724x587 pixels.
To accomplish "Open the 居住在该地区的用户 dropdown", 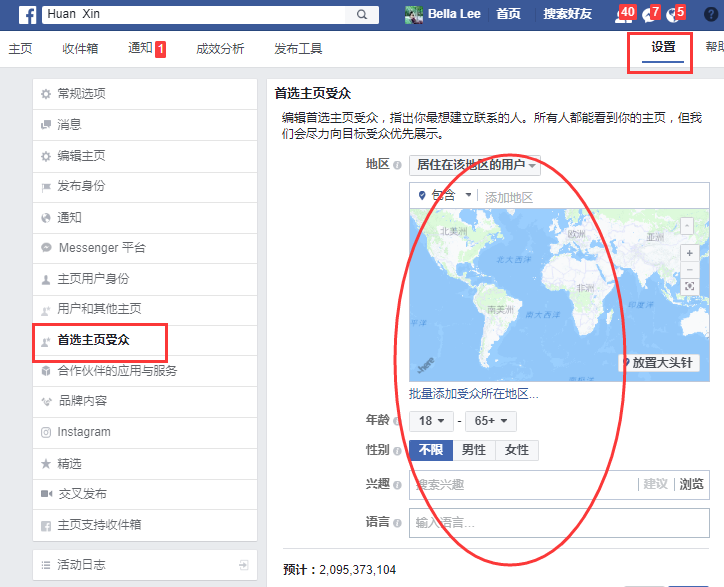I will coord(475,165).
